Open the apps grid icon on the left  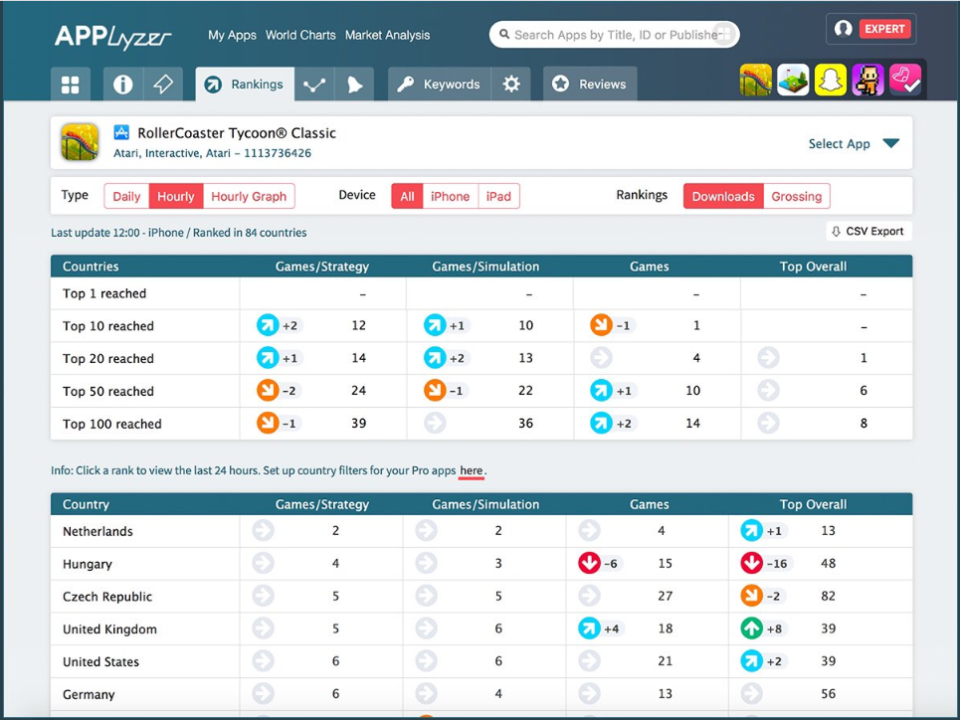click(x=70, y=84)
